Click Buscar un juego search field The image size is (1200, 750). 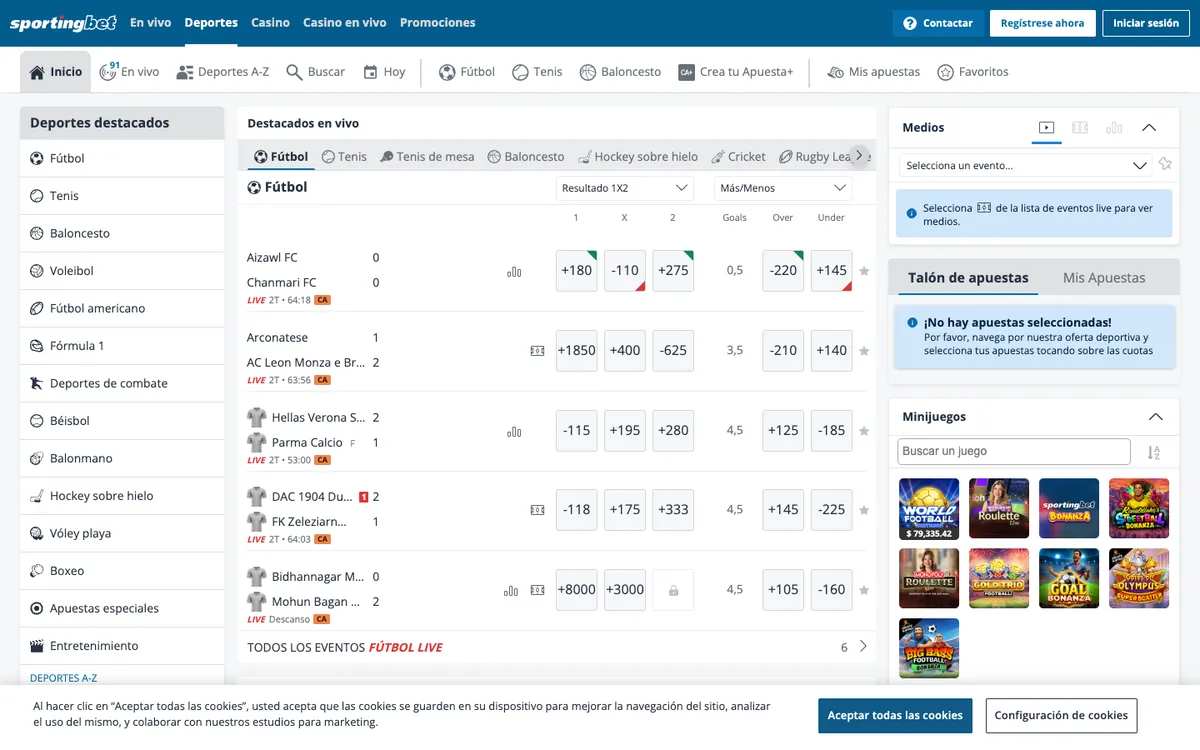[1014, 452]
